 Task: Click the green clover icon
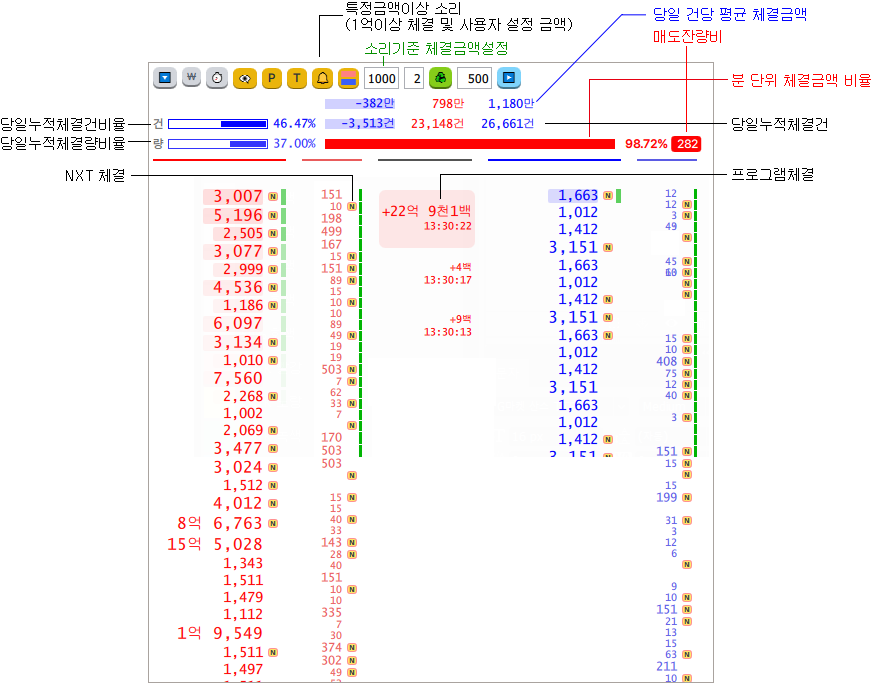click(440, 78)
